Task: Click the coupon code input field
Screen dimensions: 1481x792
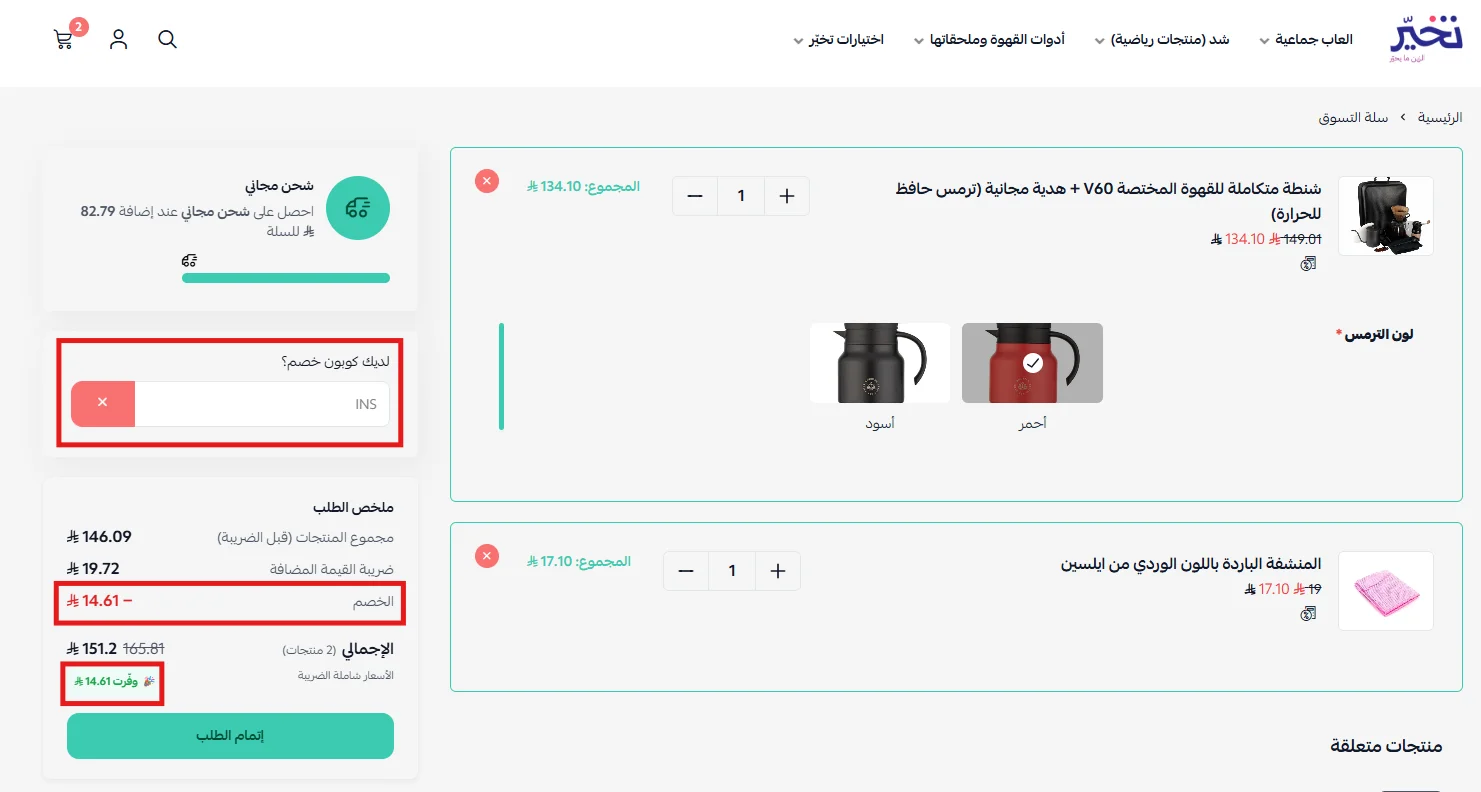Action: click(x=262, y=404)
